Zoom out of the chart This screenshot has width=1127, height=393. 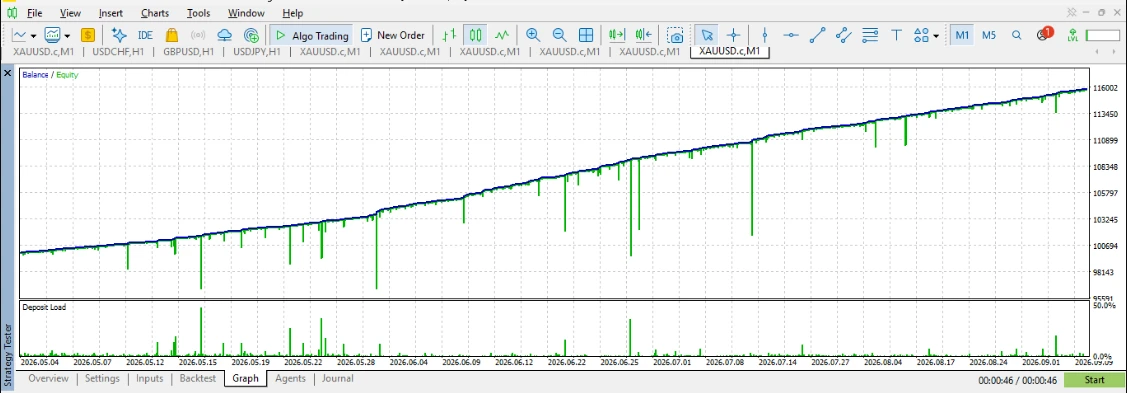click(x=559, y=34)
